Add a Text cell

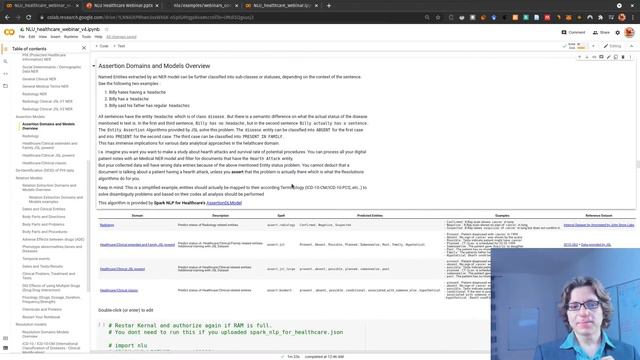pyautogui.click(x=119, y=46)
